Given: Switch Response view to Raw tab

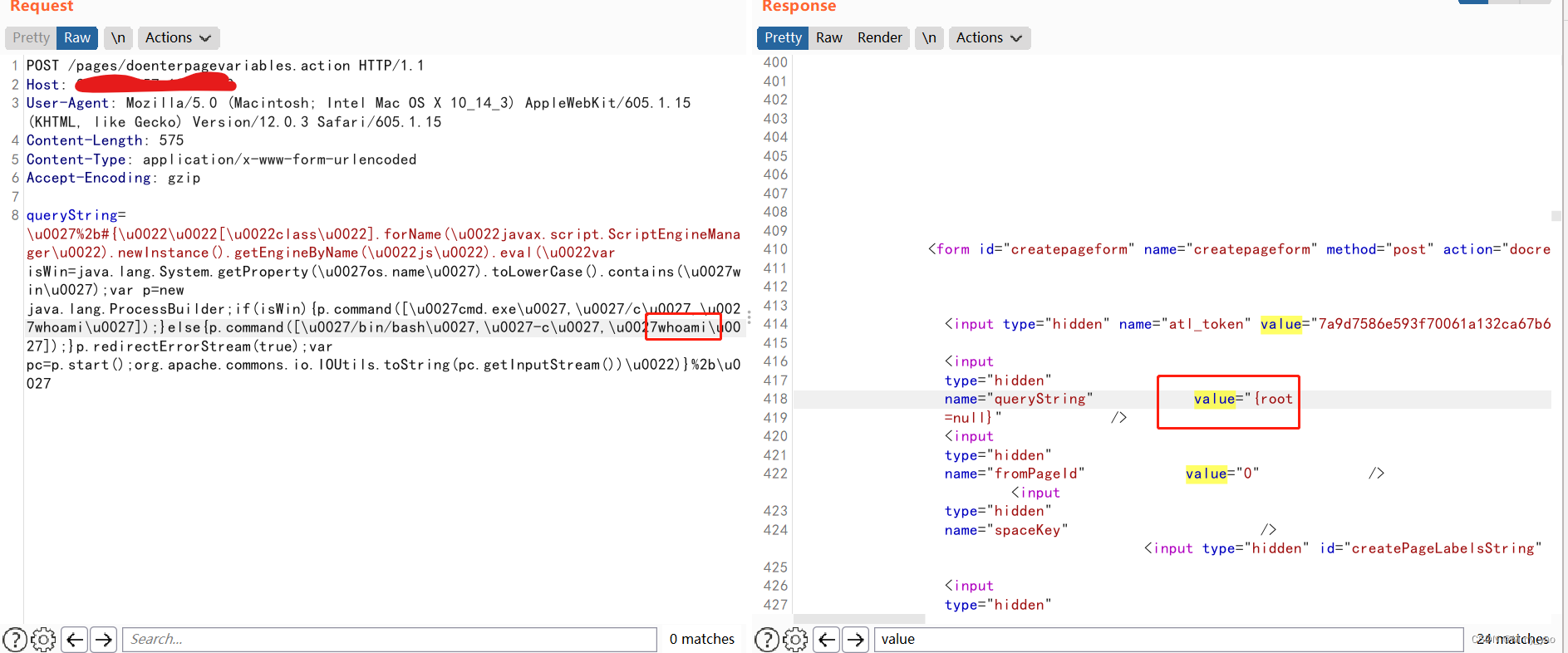Looking at the screenshot, I should [x=829, y=37].
